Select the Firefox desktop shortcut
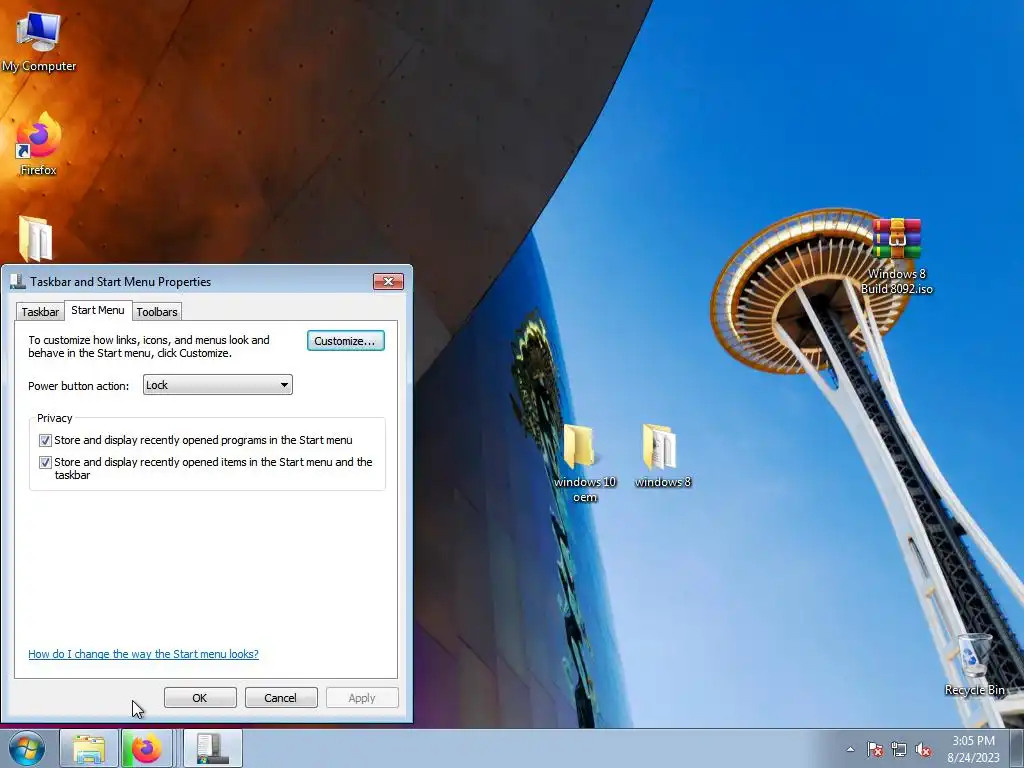The image size is (1024, 768). pyautogui.click(x=39, y=144)
